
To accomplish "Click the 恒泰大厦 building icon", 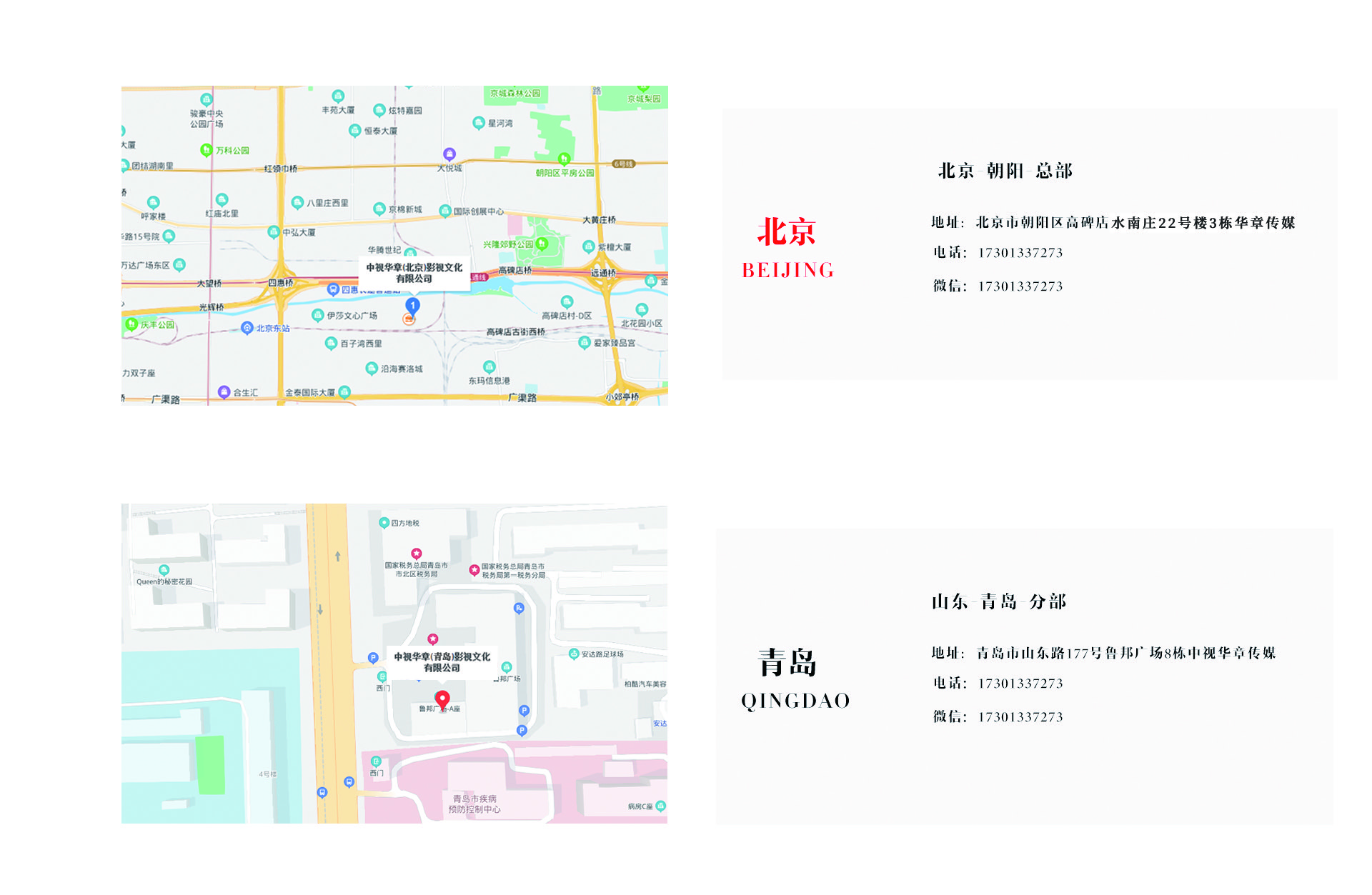I will coord(355,130).
